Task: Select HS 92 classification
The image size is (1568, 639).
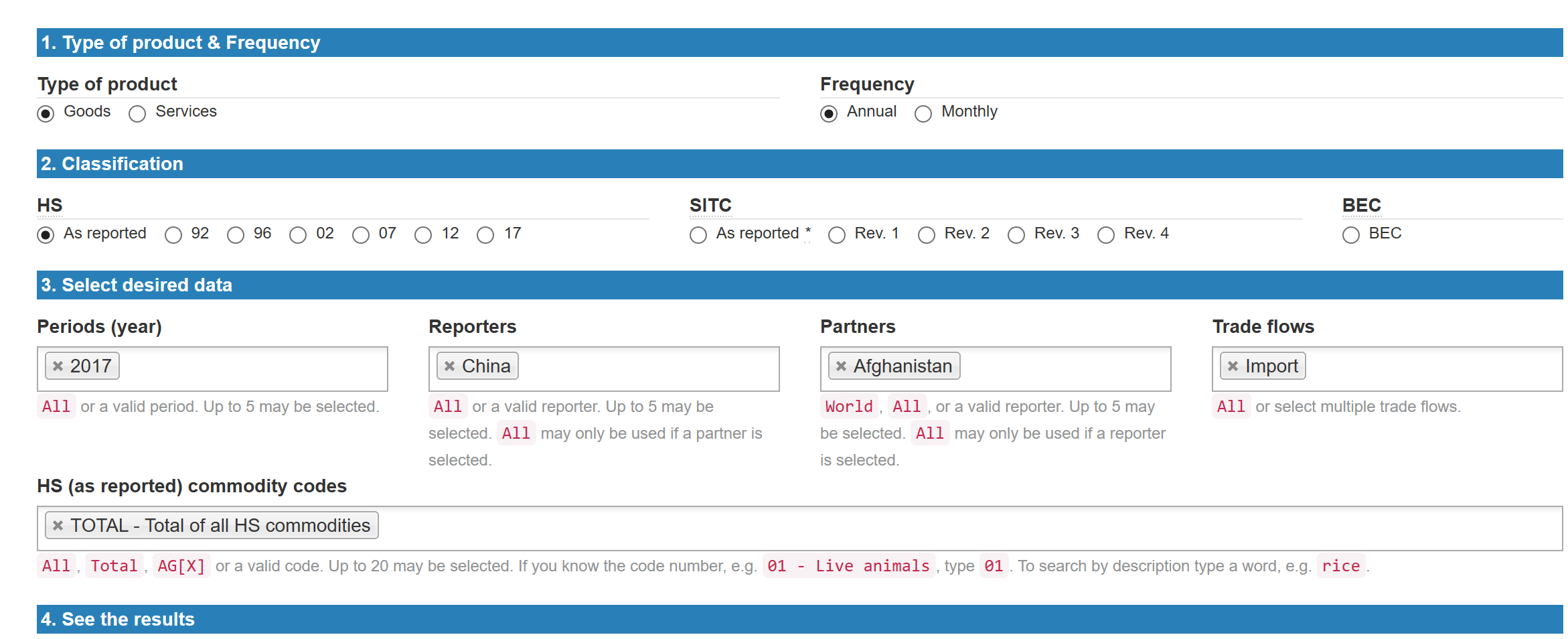Action: click(x=173, y=235)
